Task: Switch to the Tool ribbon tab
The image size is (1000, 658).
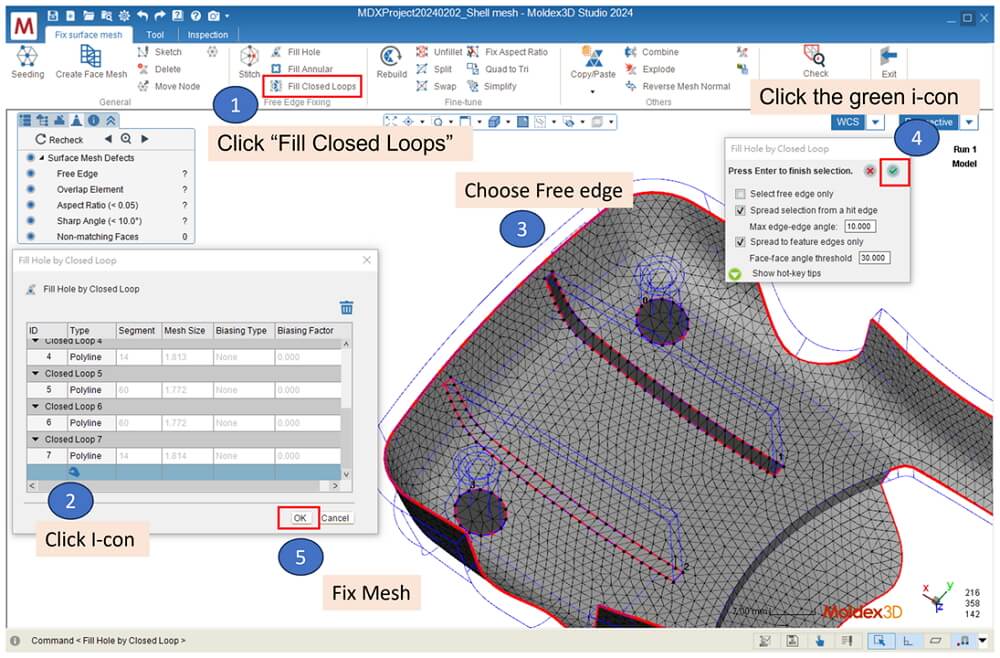Action: [154, 35]
